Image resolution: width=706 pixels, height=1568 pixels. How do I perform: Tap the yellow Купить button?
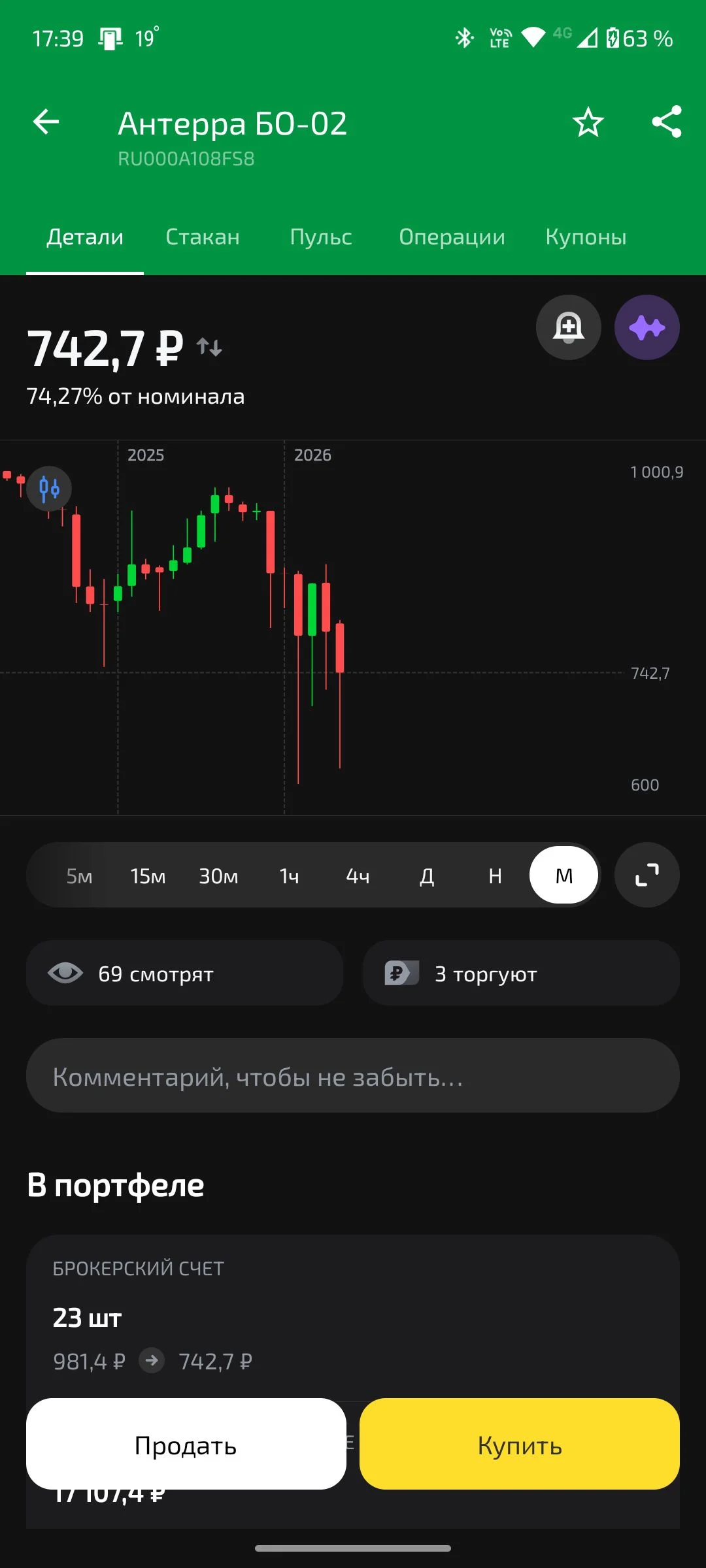pyautogui.click(x=520, y=1444)
